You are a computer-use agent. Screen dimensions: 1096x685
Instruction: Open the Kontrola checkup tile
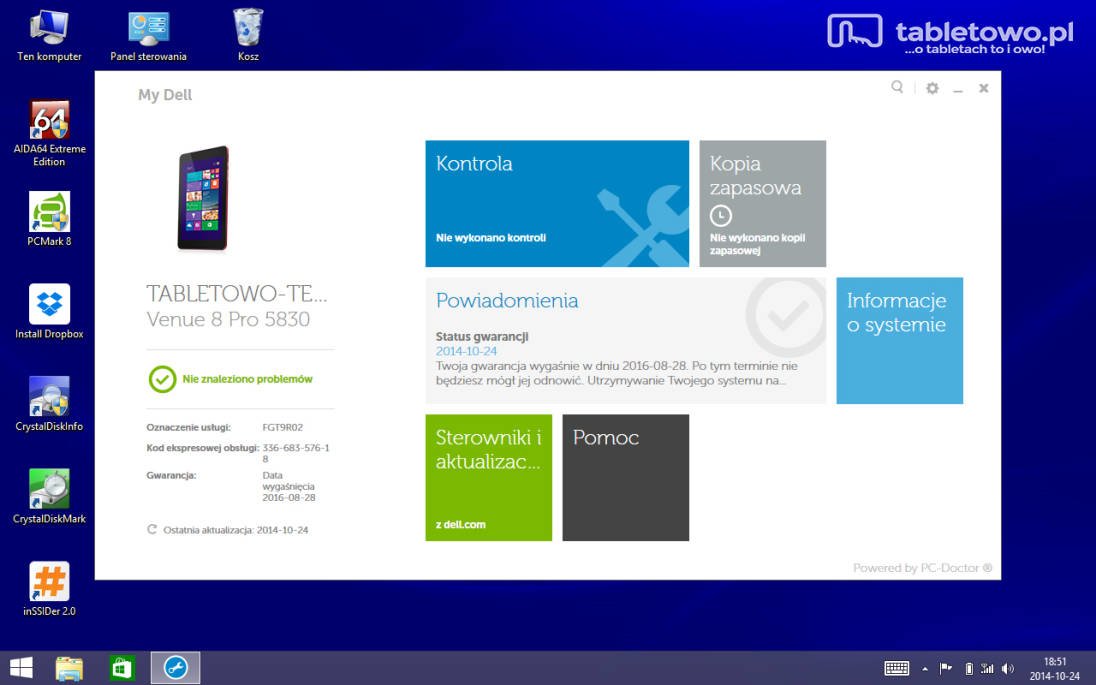(557, 203)
